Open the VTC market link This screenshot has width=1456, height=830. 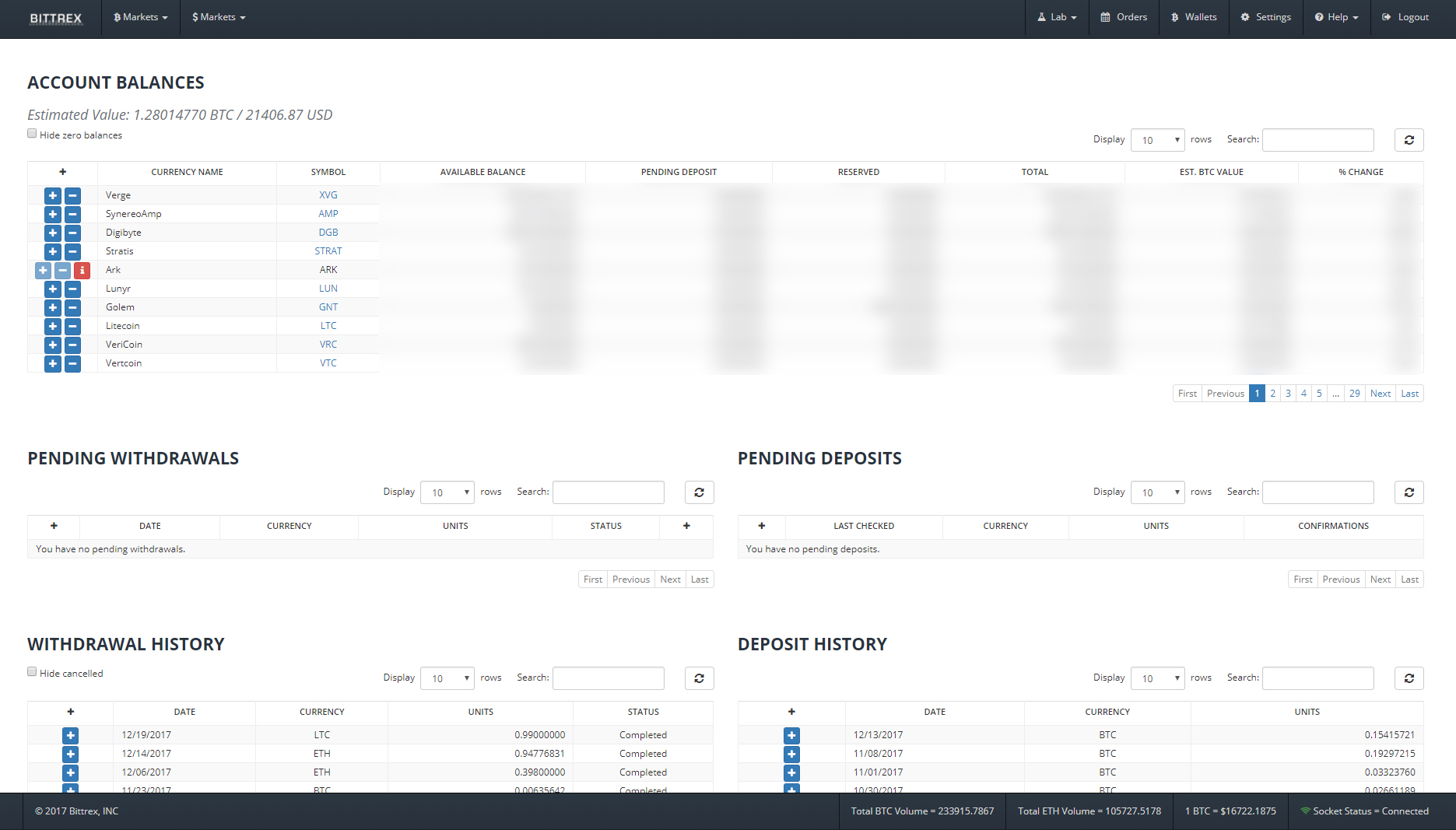tap(328, 363)
